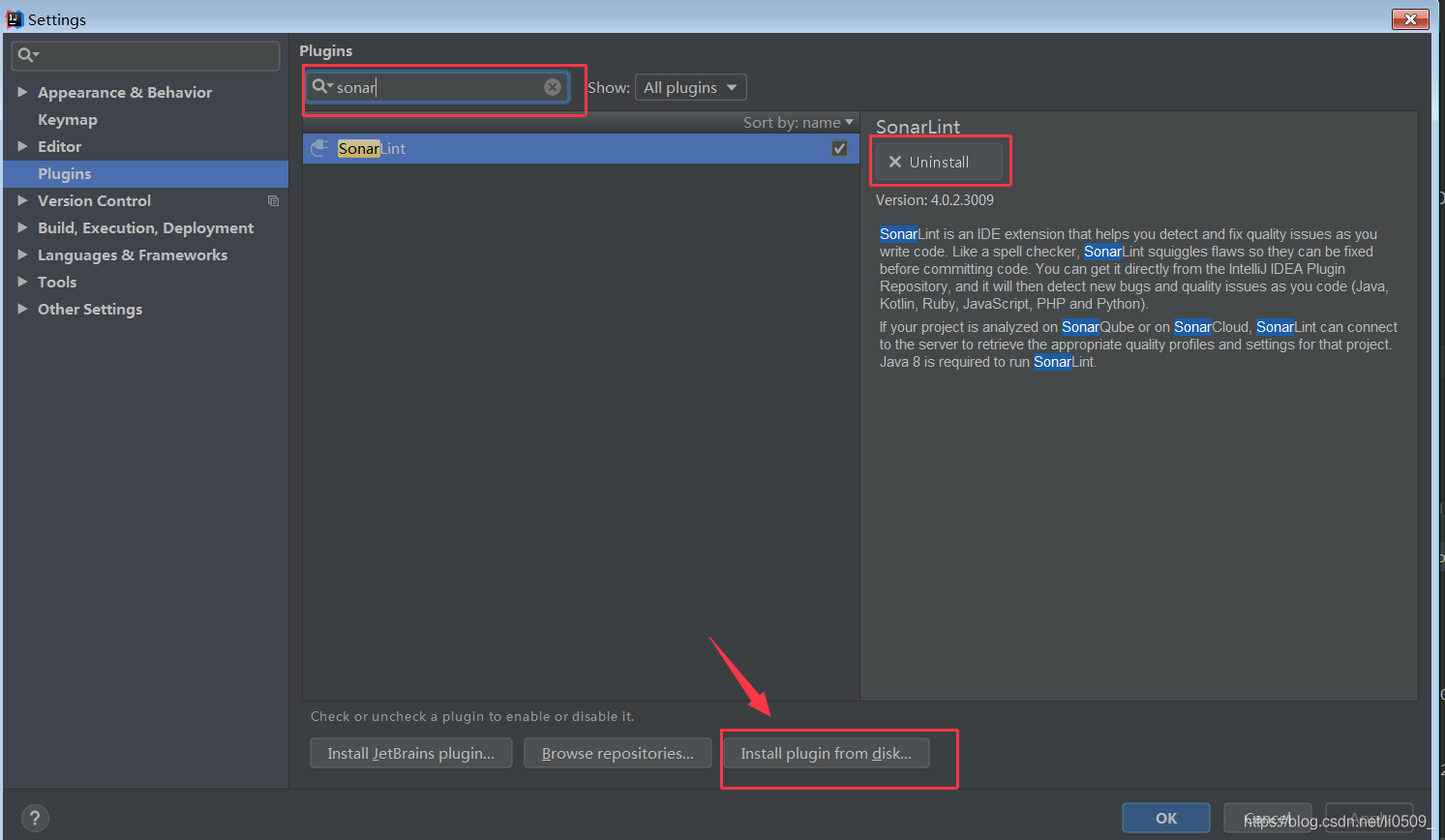Open the Show All plugins dropdown
Screen dimensions: 1445x840
(691, 87)
